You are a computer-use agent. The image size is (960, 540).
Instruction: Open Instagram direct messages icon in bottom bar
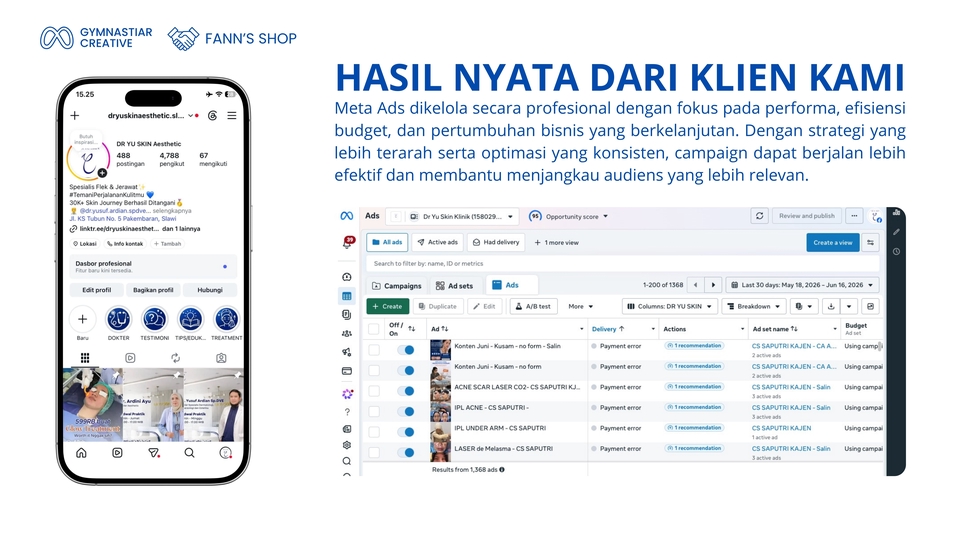(154, 453)
